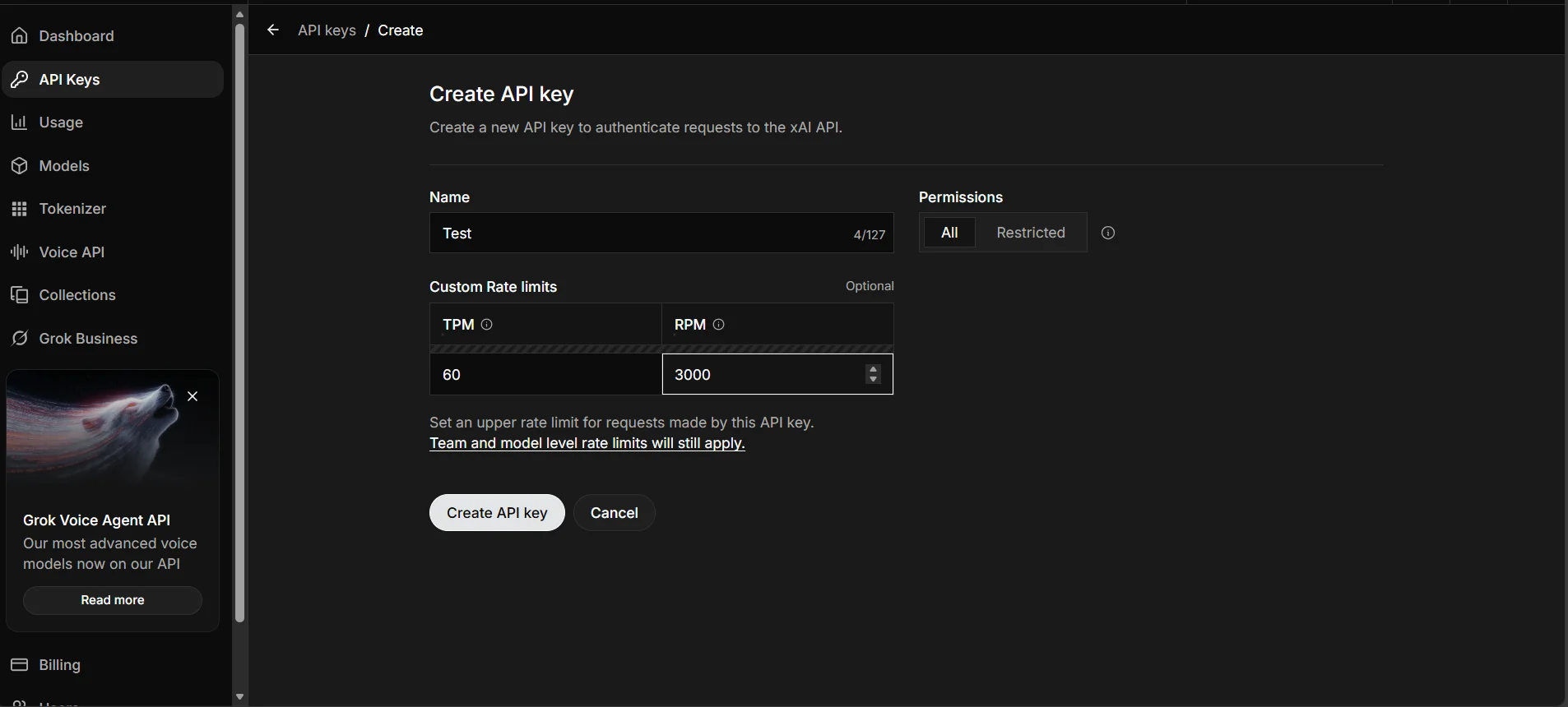The width and height of the screenshot is (1568, 707).
Task: Open Grok Business in the sidebar
Action: 88,339
